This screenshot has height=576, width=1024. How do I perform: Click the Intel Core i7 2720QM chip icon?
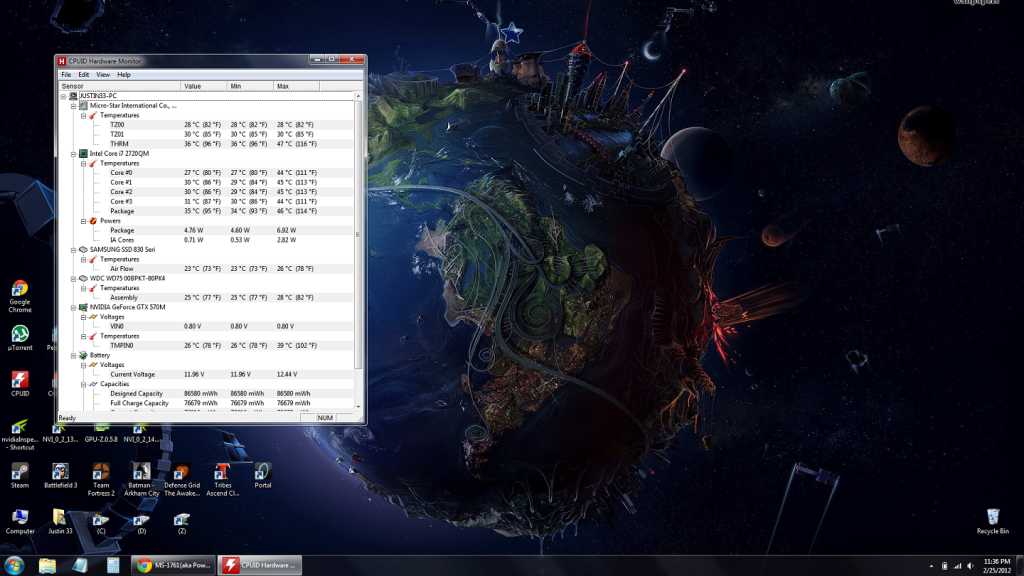point(83,153)
